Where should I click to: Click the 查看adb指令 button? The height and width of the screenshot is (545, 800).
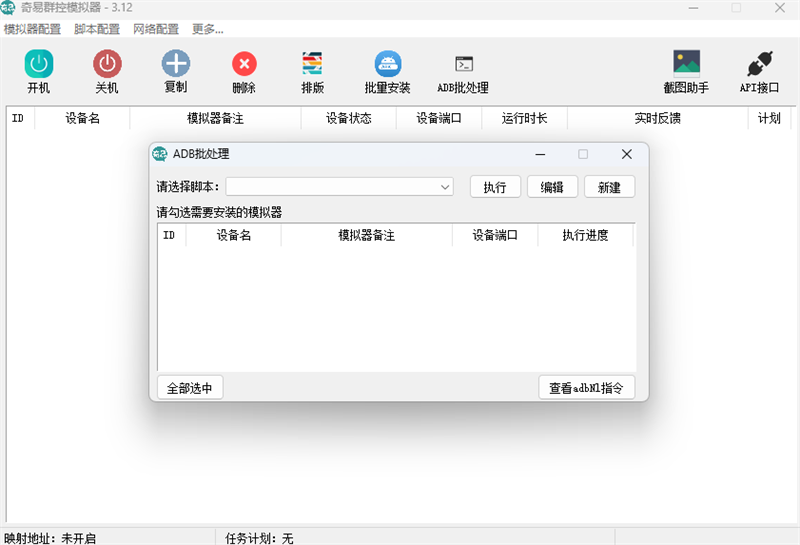[586, 388]
